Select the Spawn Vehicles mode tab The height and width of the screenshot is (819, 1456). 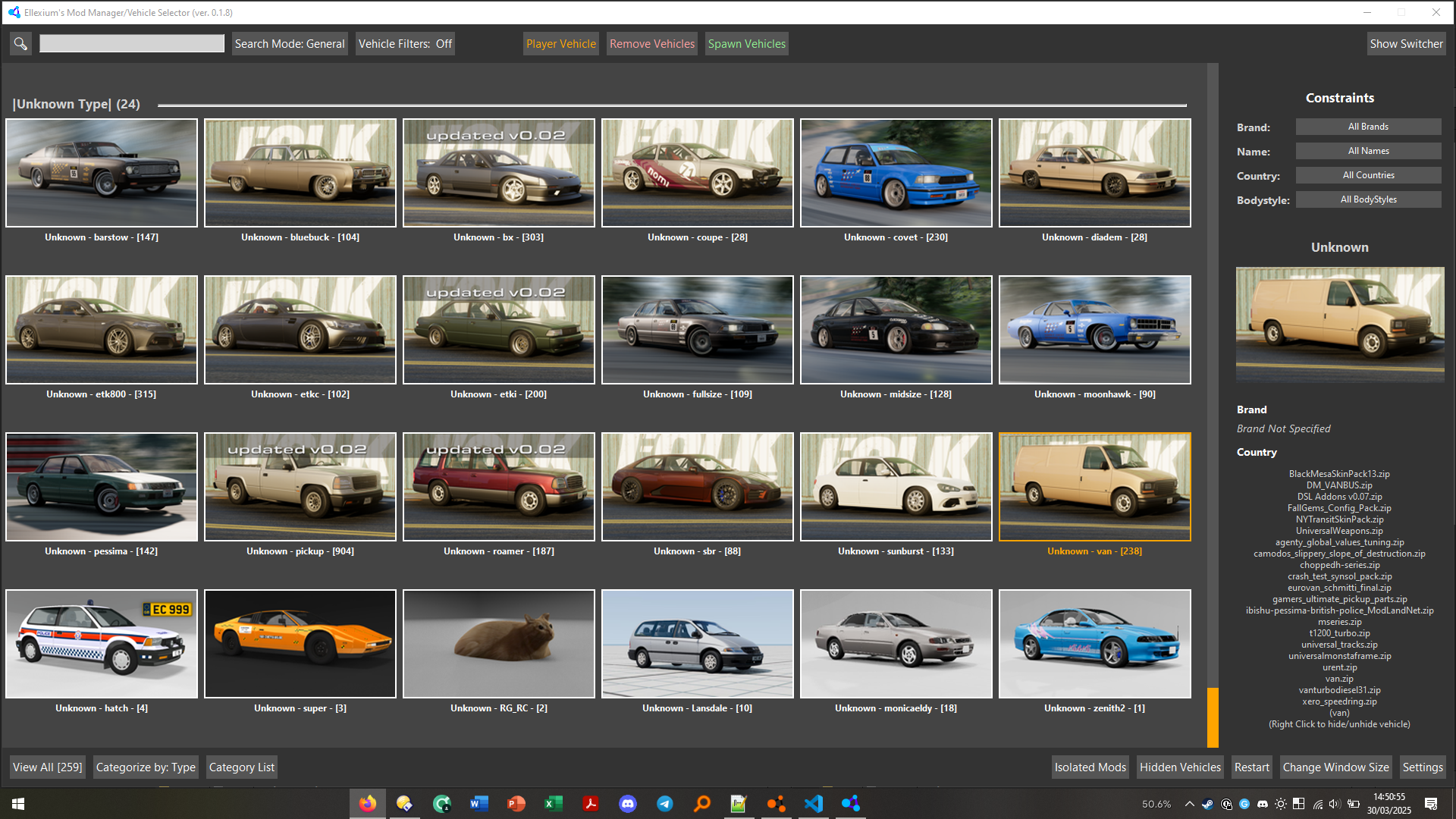click(x=746, y=44)
